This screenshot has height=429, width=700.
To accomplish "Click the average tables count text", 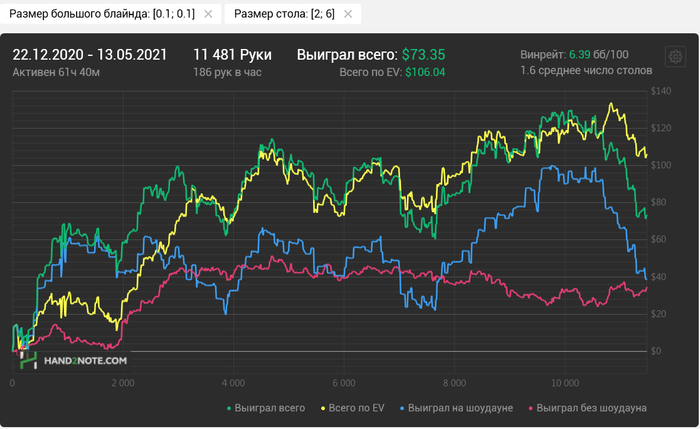I will tap(587, 71).
